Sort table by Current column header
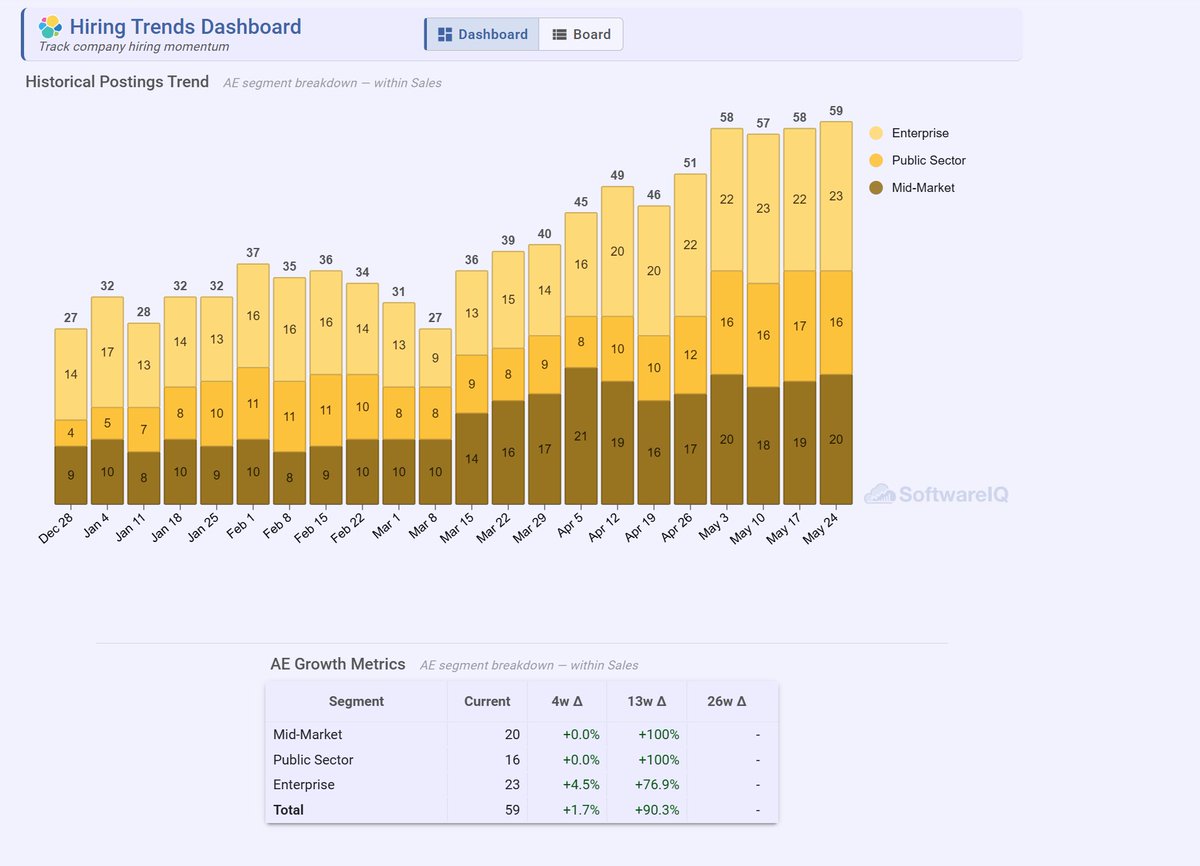This screenshot has width=1200, height=866. coord(487,701)
